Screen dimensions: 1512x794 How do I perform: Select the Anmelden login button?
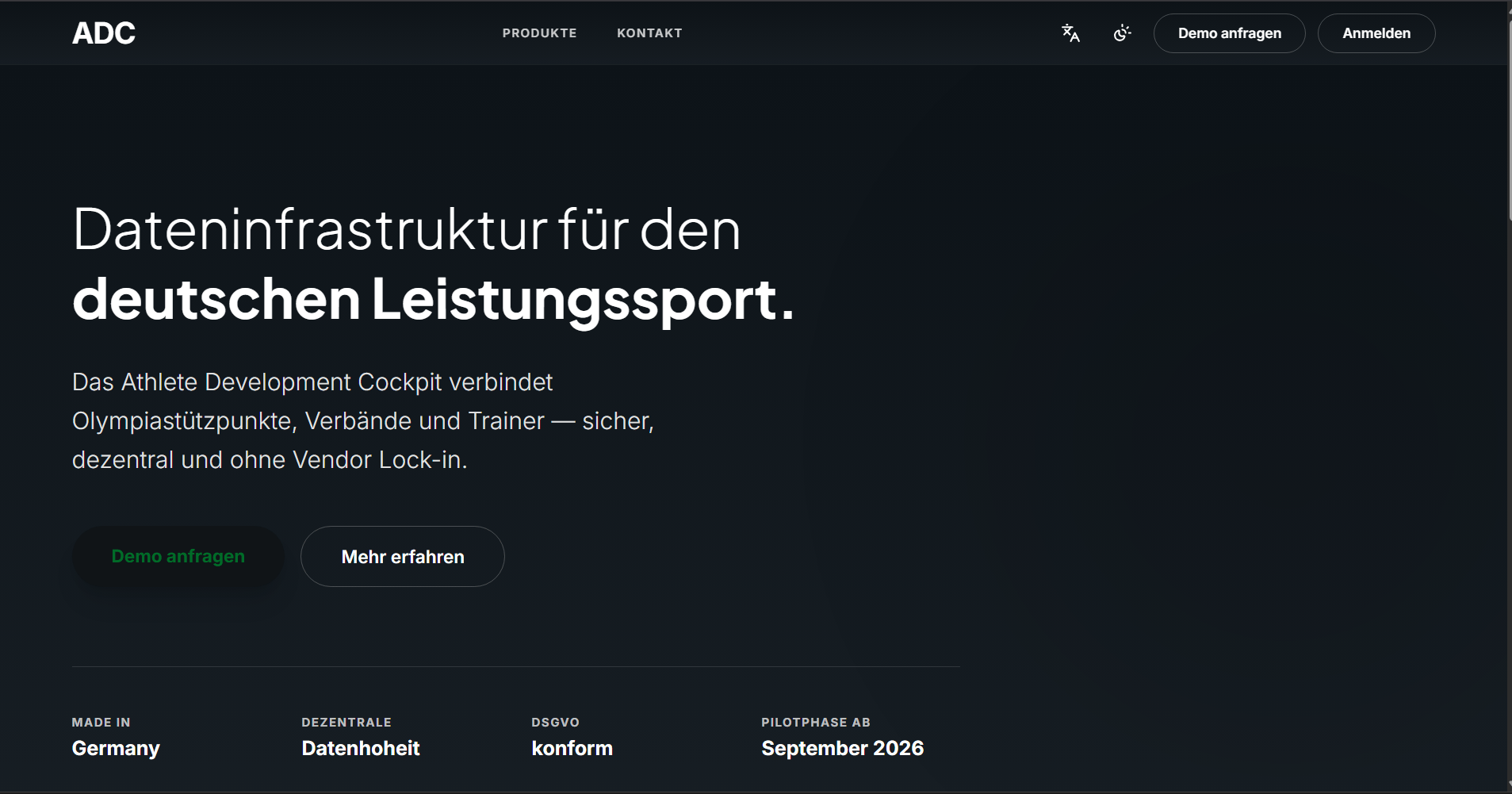pyautogui.click(x=1376, y=33)
